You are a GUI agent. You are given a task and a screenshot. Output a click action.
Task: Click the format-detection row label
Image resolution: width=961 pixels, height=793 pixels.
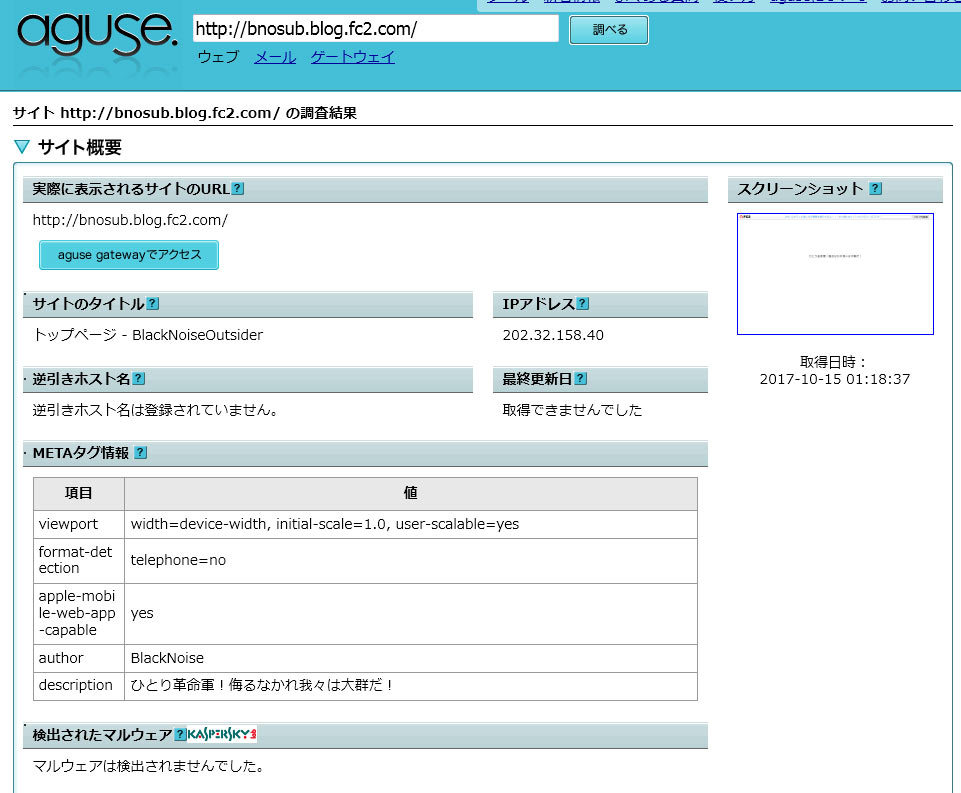coord(75,560)
